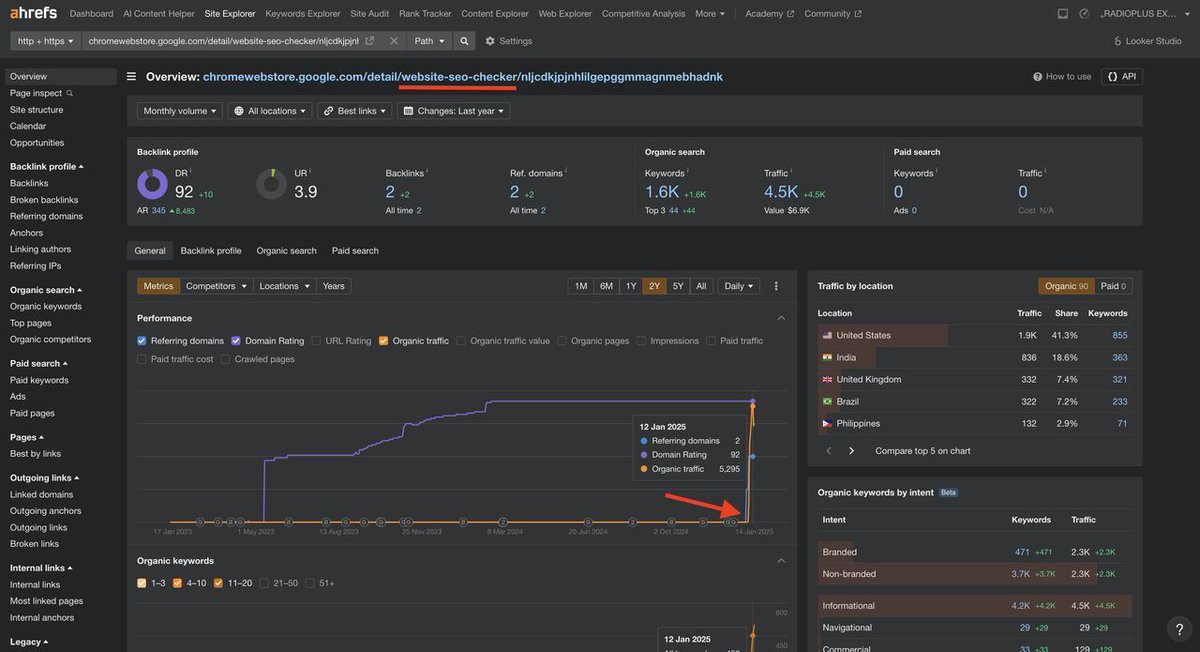Select the 5Y time range

(678, 286)
